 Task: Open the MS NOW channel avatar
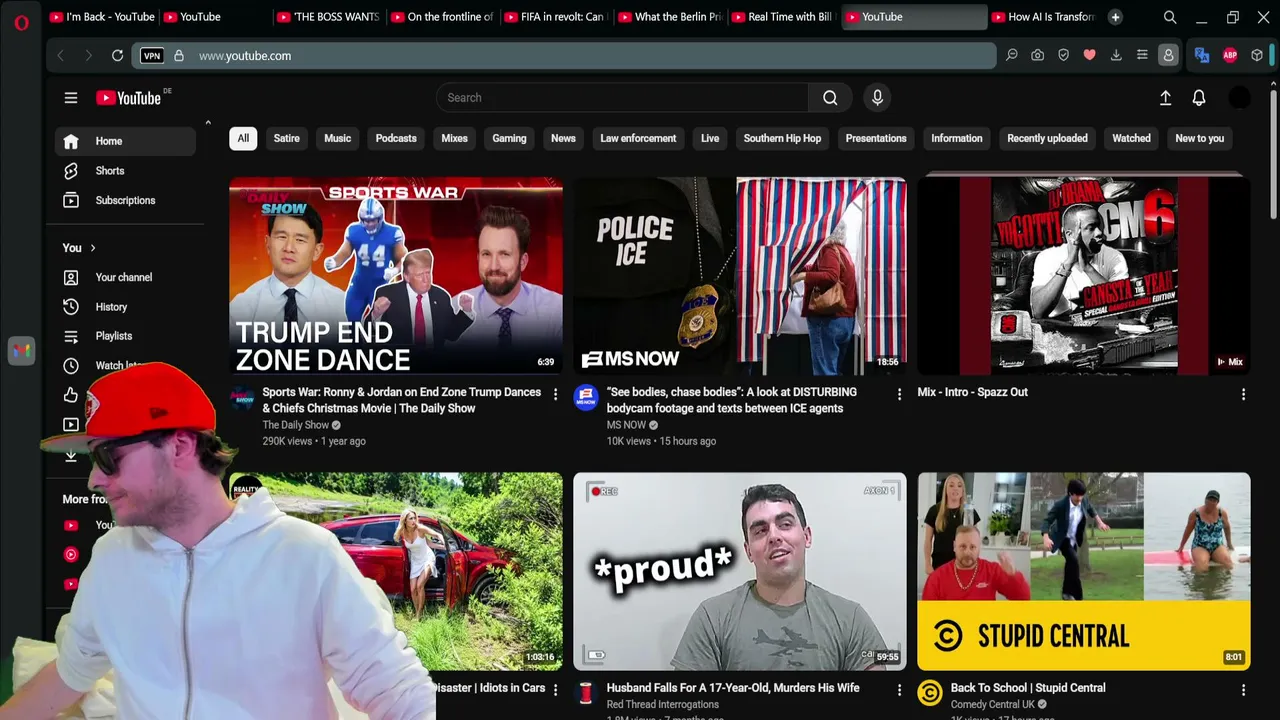[x=586, y=397]
